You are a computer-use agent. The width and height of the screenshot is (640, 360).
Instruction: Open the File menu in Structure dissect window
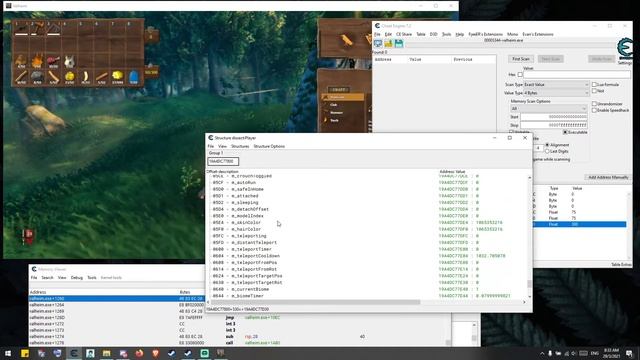[x=211, y=146]
